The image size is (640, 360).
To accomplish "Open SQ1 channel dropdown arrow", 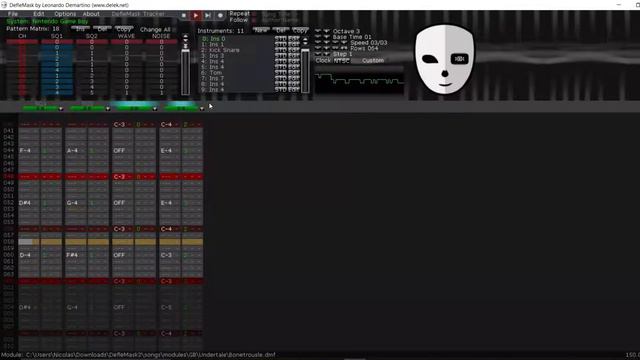I will 61,109.
